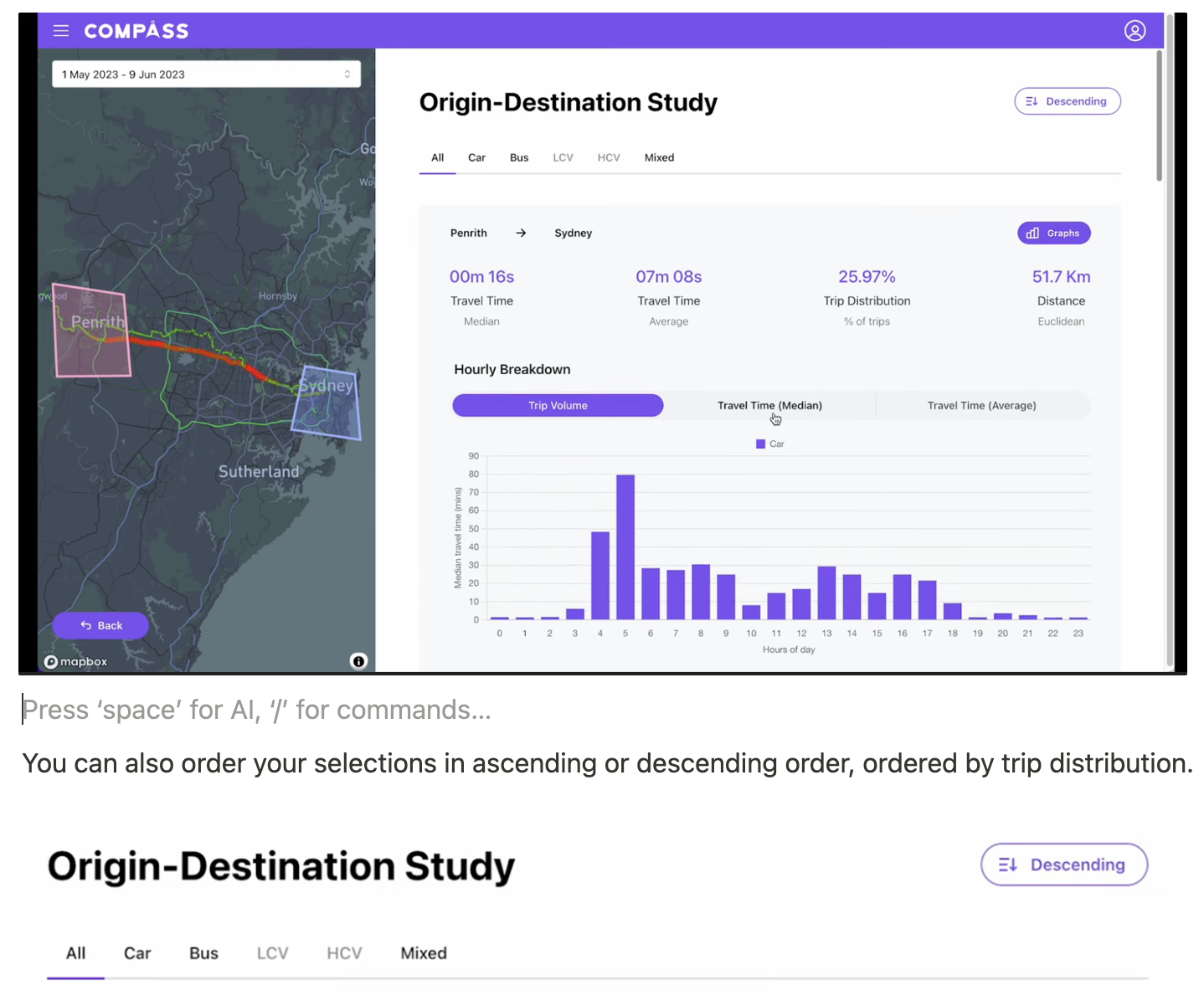Click the Graphs chart icon
This screenshot has width=1204, height=1006.
[1033, 233]
